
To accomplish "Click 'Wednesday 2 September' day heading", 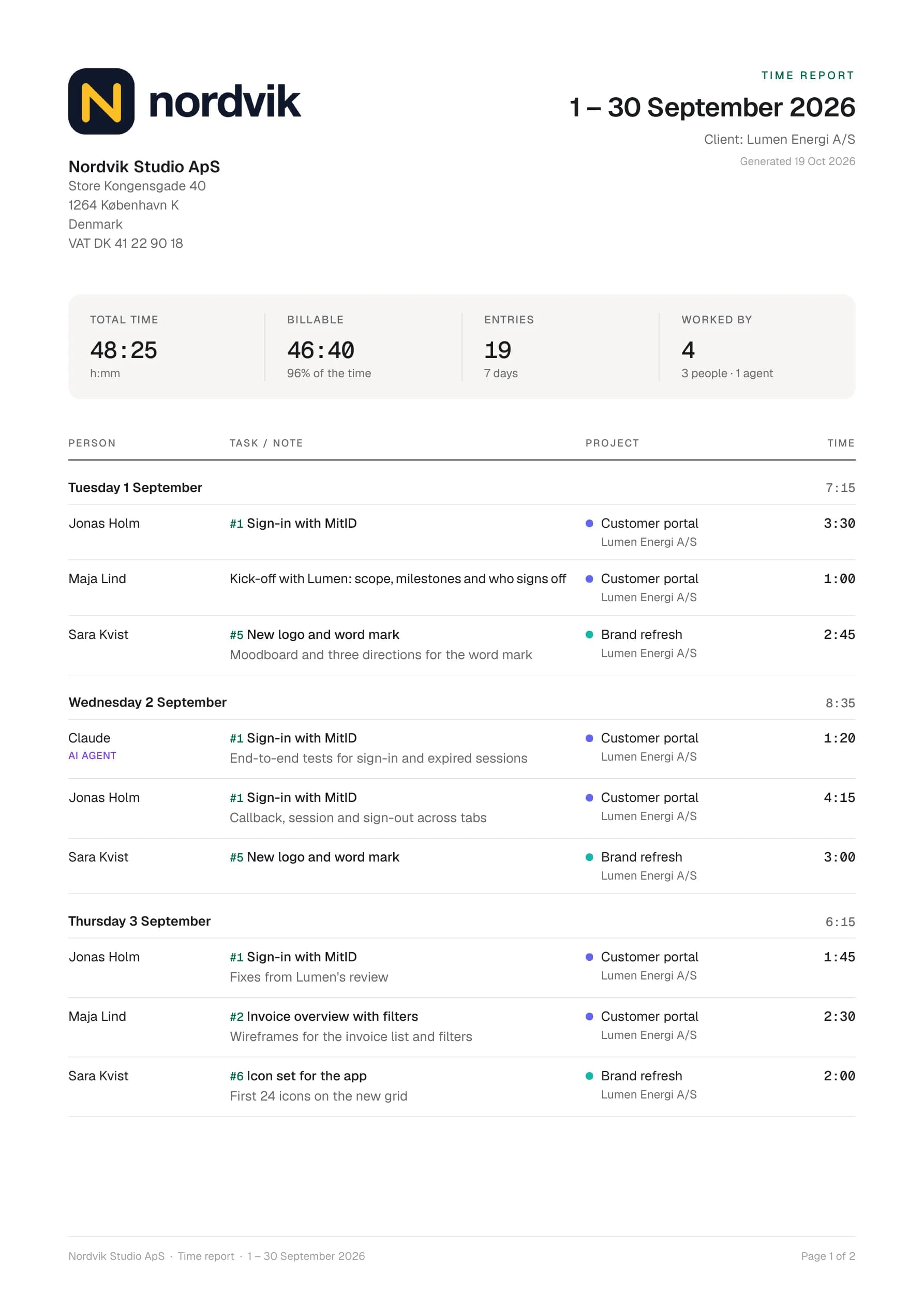I will tap(147, 703).
